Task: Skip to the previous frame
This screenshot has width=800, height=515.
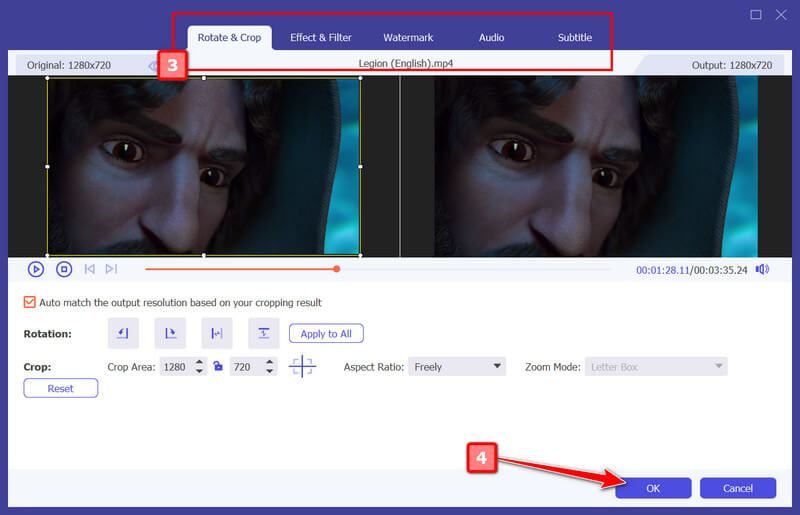Action: coord(90,269)
